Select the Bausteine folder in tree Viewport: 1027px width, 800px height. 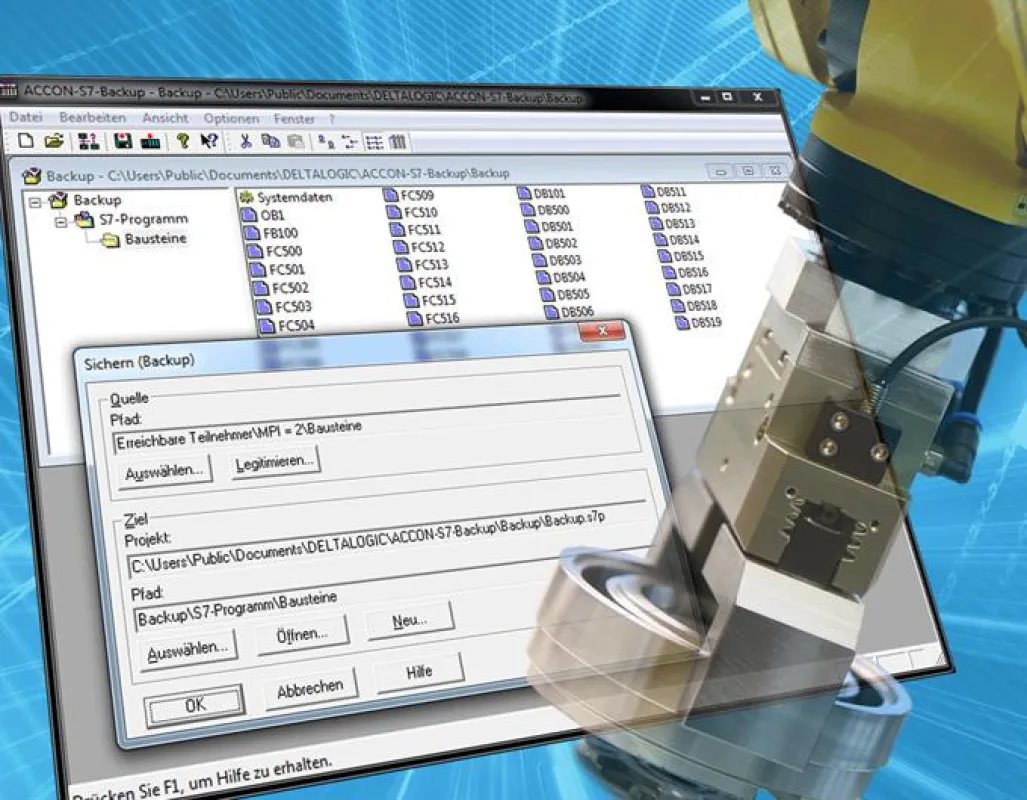pyautogui.click(x=145, y=239)
